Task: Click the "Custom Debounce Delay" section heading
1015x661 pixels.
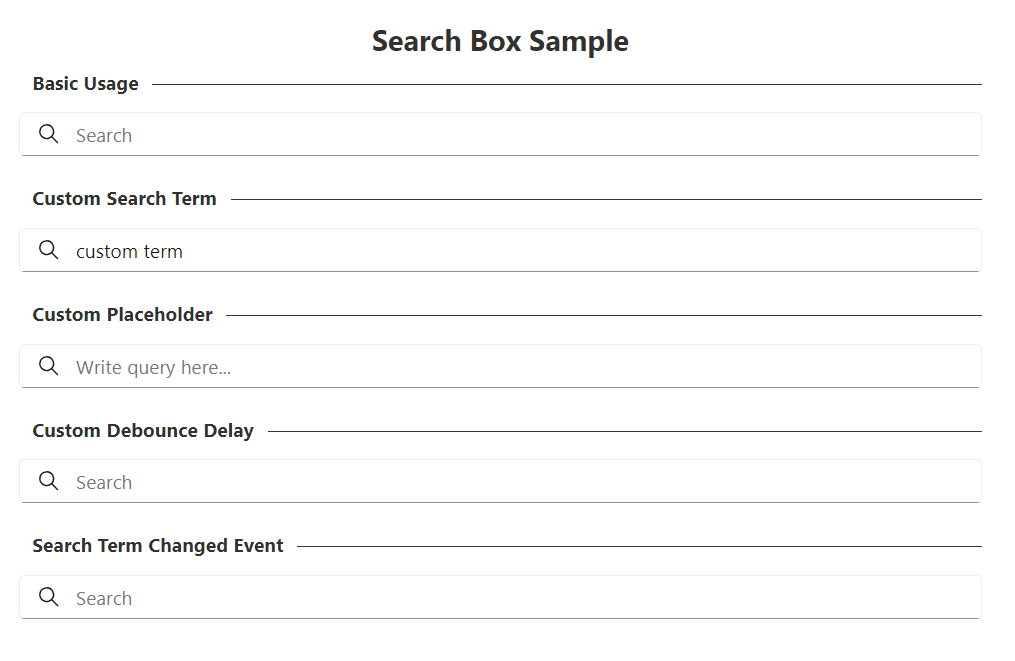Action: pyautogui.click(x=143, y=431)
